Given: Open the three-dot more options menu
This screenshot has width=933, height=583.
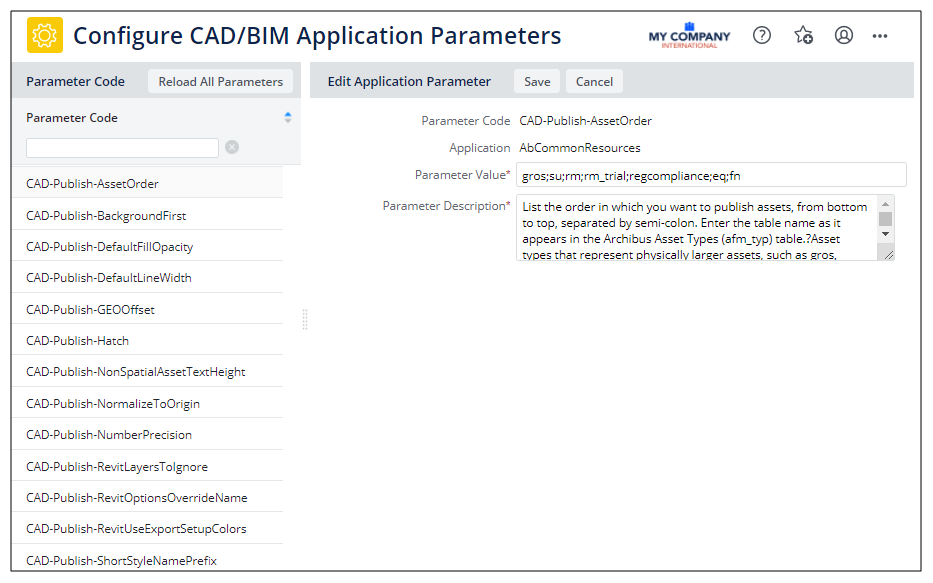Looking at the screenshot, I should (x=880, y=36).
